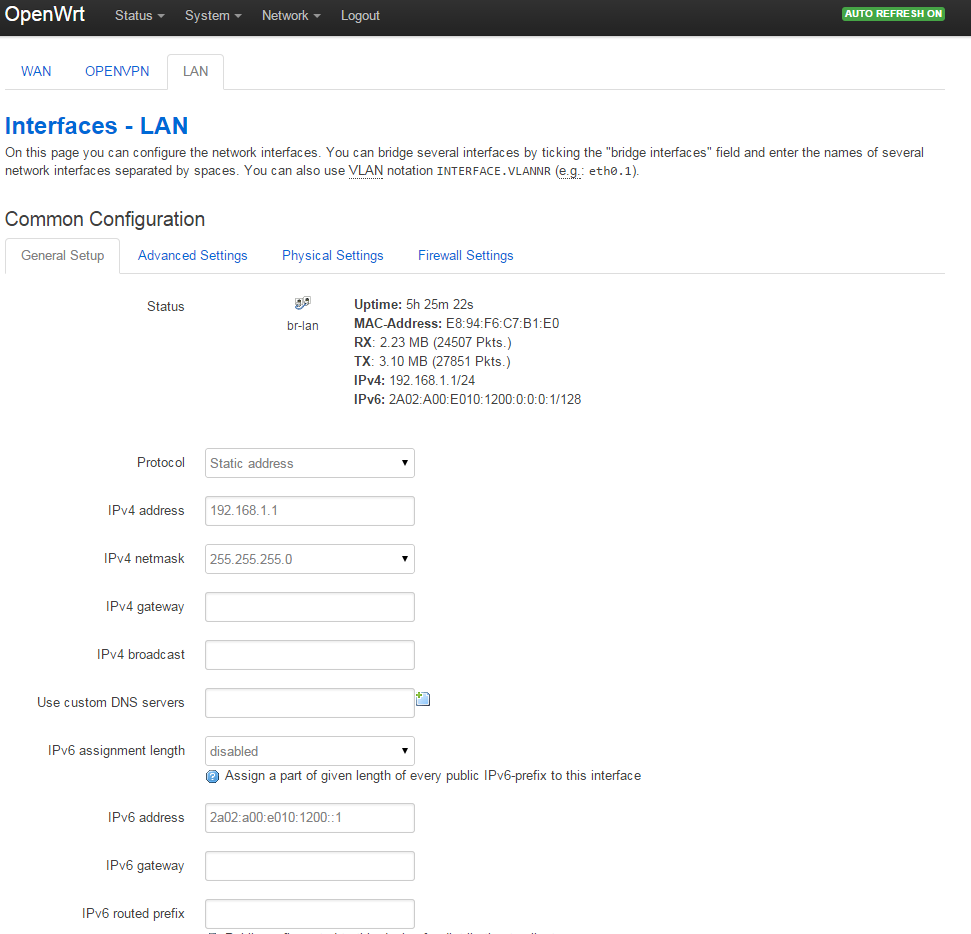Expand the Network menu
Screen dimensions: 971x934
291,16
